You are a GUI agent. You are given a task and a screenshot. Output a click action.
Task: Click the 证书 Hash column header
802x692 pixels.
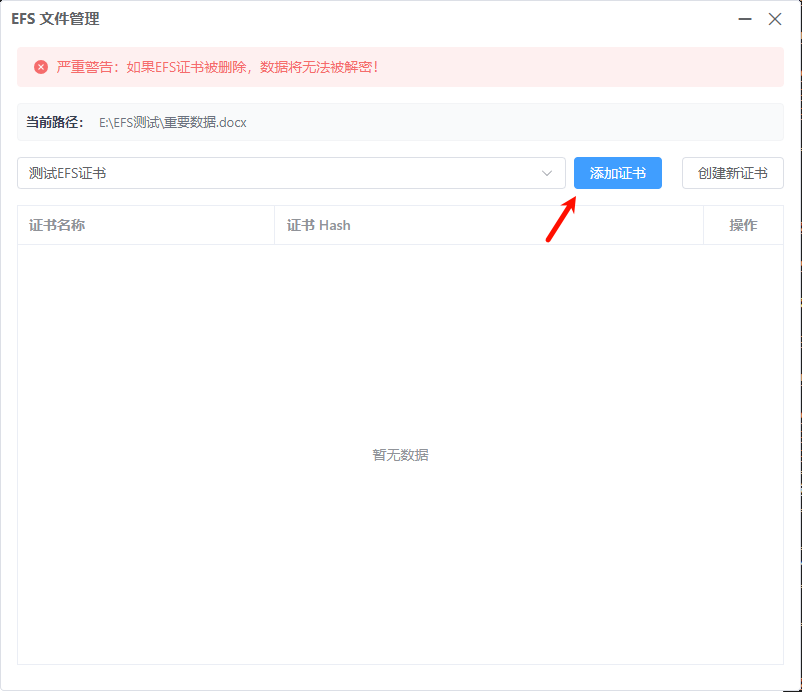[319, 225]
